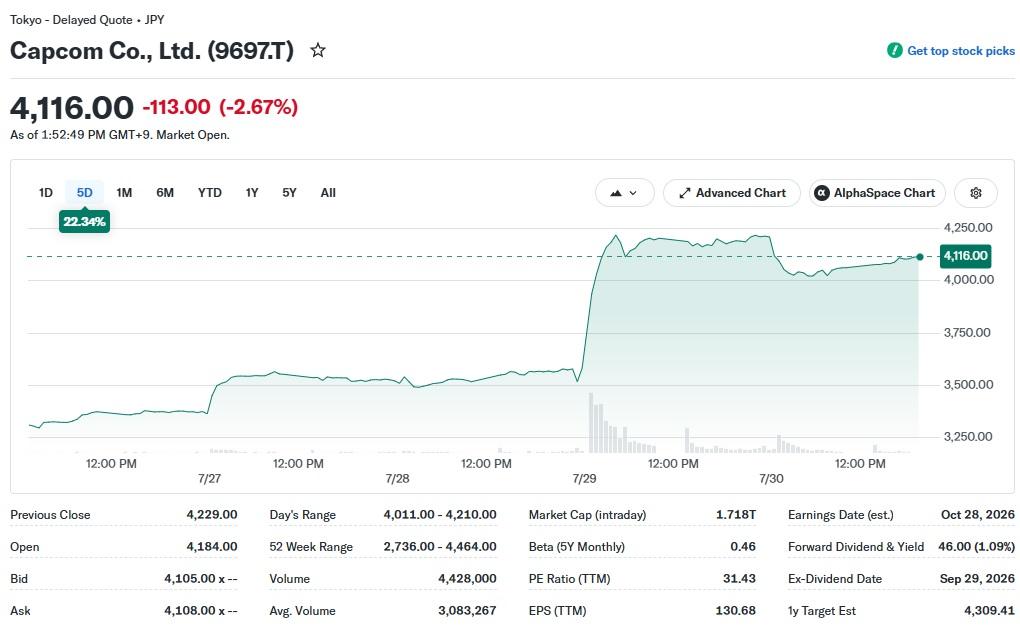Screen dimensions: 1020x632
Task: Click the (-2.67%) percent change
Action: [x=258, y=107]
